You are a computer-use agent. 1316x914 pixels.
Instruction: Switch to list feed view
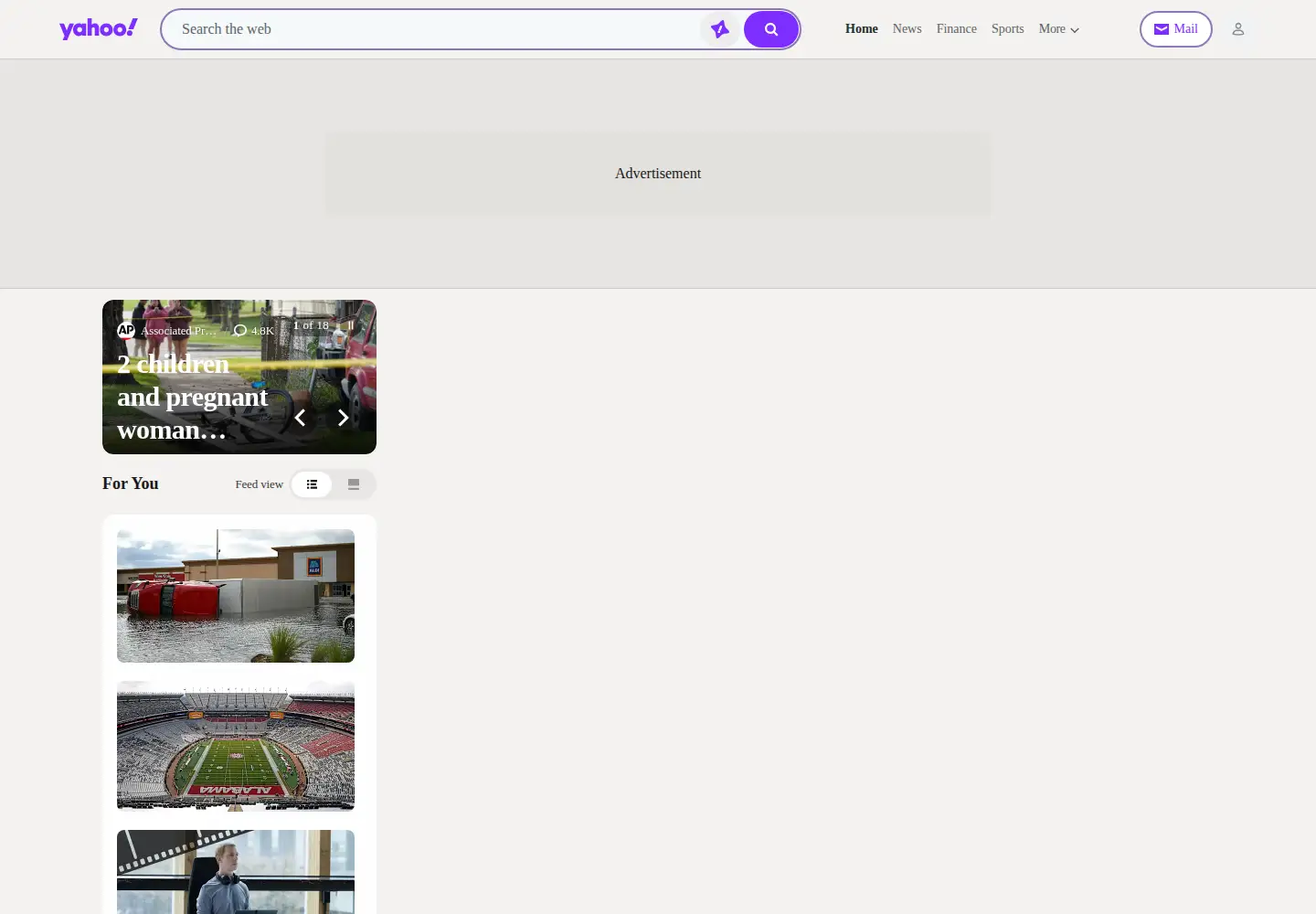(312, 484)
